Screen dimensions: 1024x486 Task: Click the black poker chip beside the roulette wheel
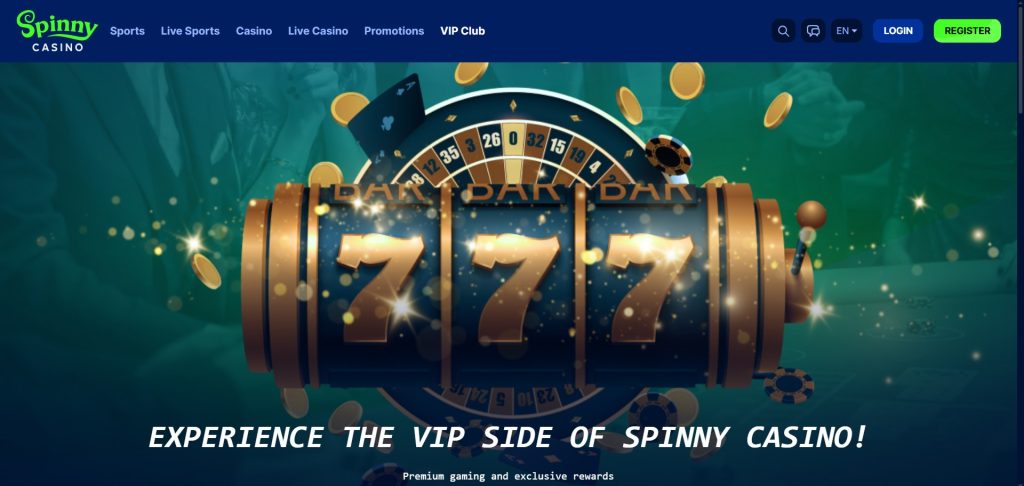[x=668, y=155]
